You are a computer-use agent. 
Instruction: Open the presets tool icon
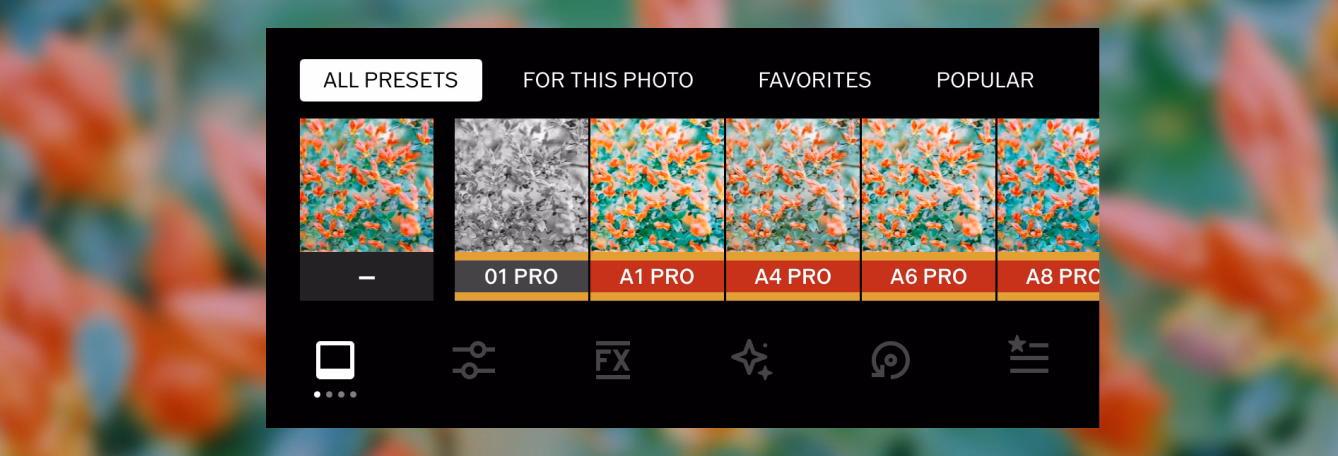point(335,360)
